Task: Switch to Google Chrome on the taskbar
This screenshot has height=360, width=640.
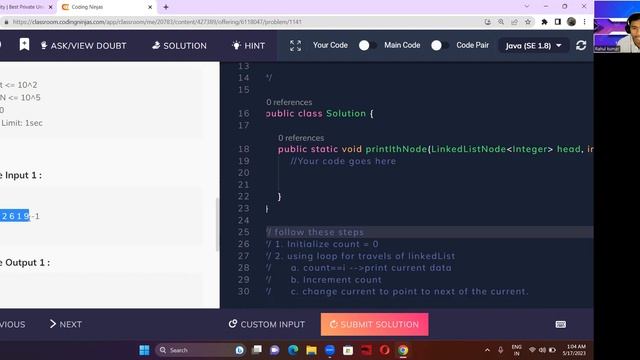Action: click(403, 350)
